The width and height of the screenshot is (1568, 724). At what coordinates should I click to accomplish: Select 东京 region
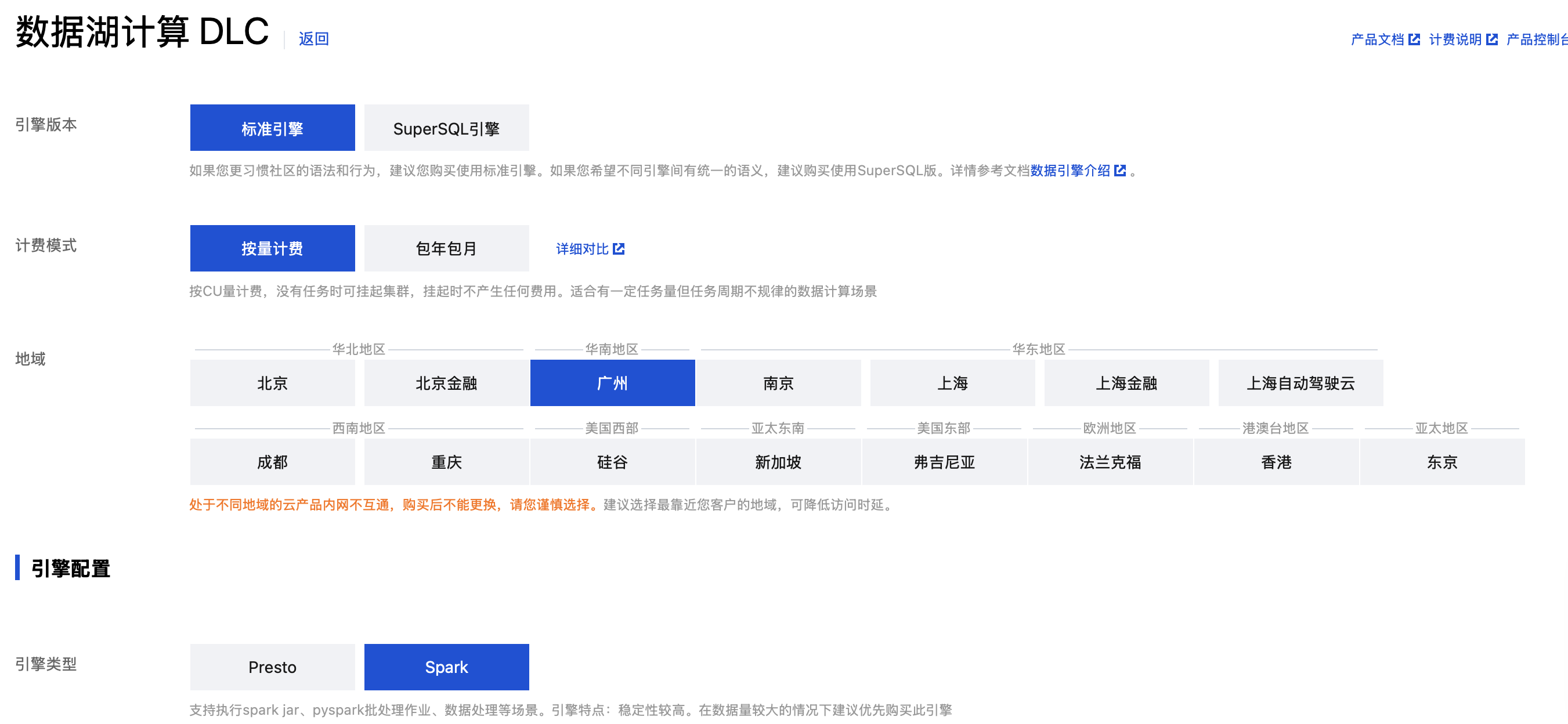tap(1442, 462)
